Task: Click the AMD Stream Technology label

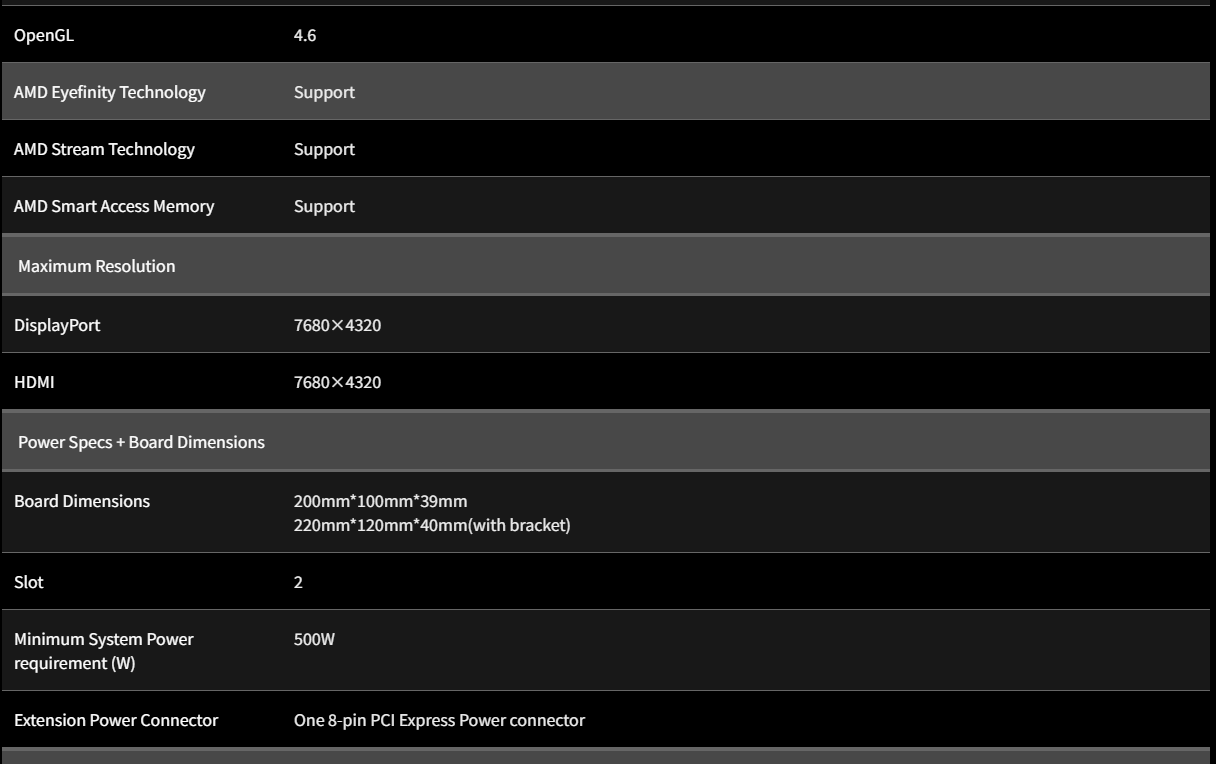Action: tap(104, 149)
